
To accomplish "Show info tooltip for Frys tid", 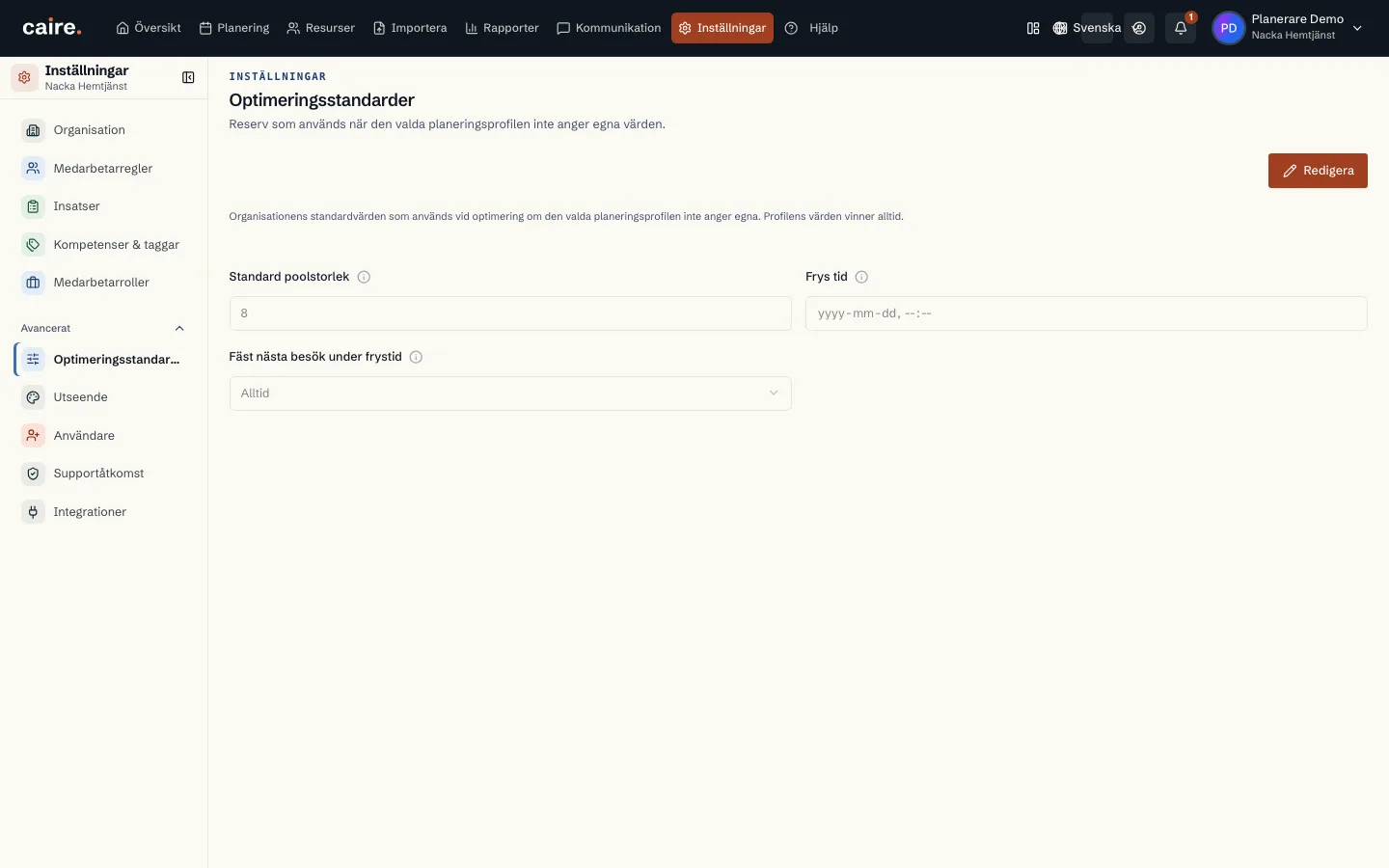I will (861, 277).
